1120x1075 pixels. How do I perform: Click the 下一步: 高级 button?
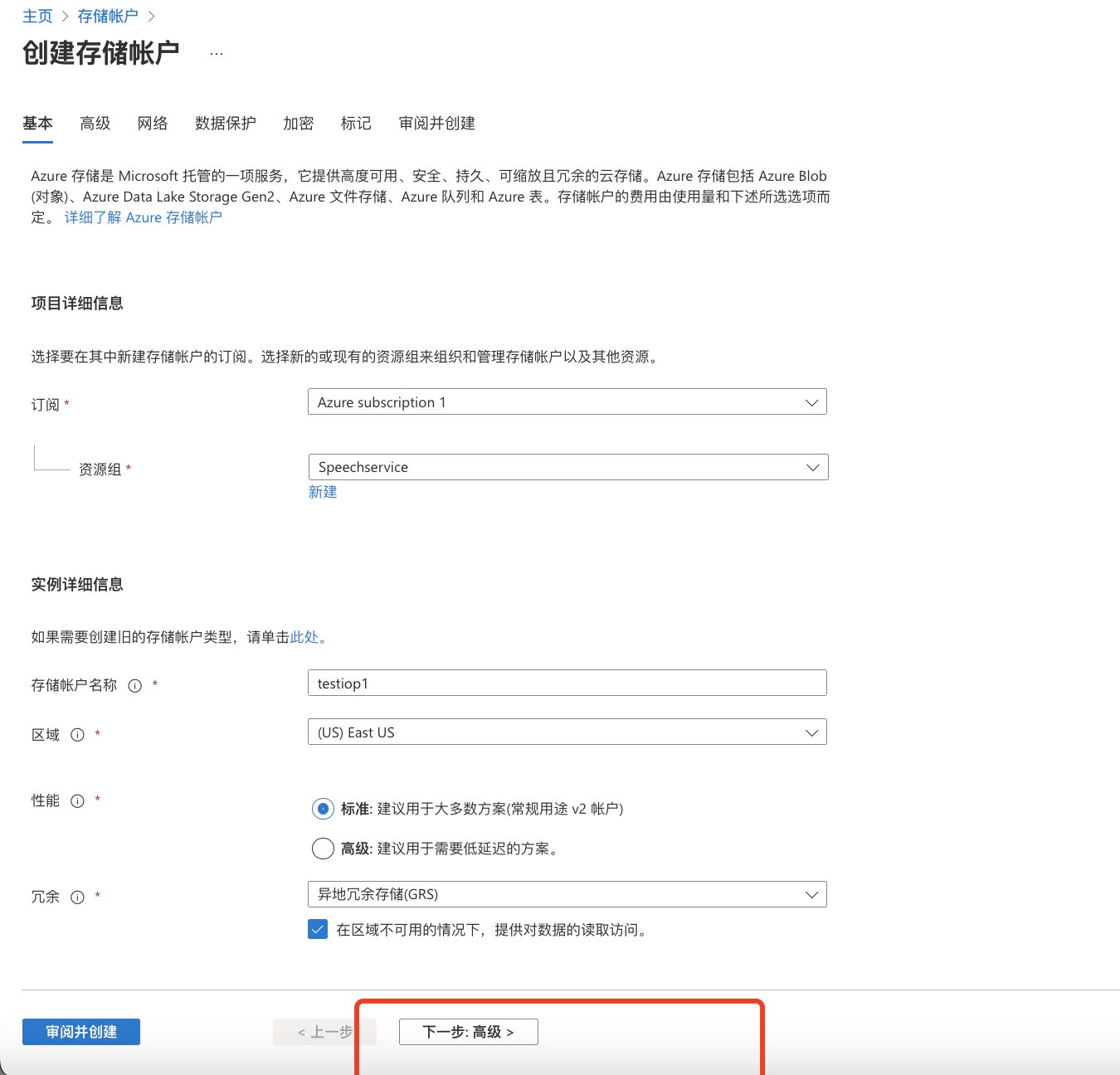coord(469,1032)
